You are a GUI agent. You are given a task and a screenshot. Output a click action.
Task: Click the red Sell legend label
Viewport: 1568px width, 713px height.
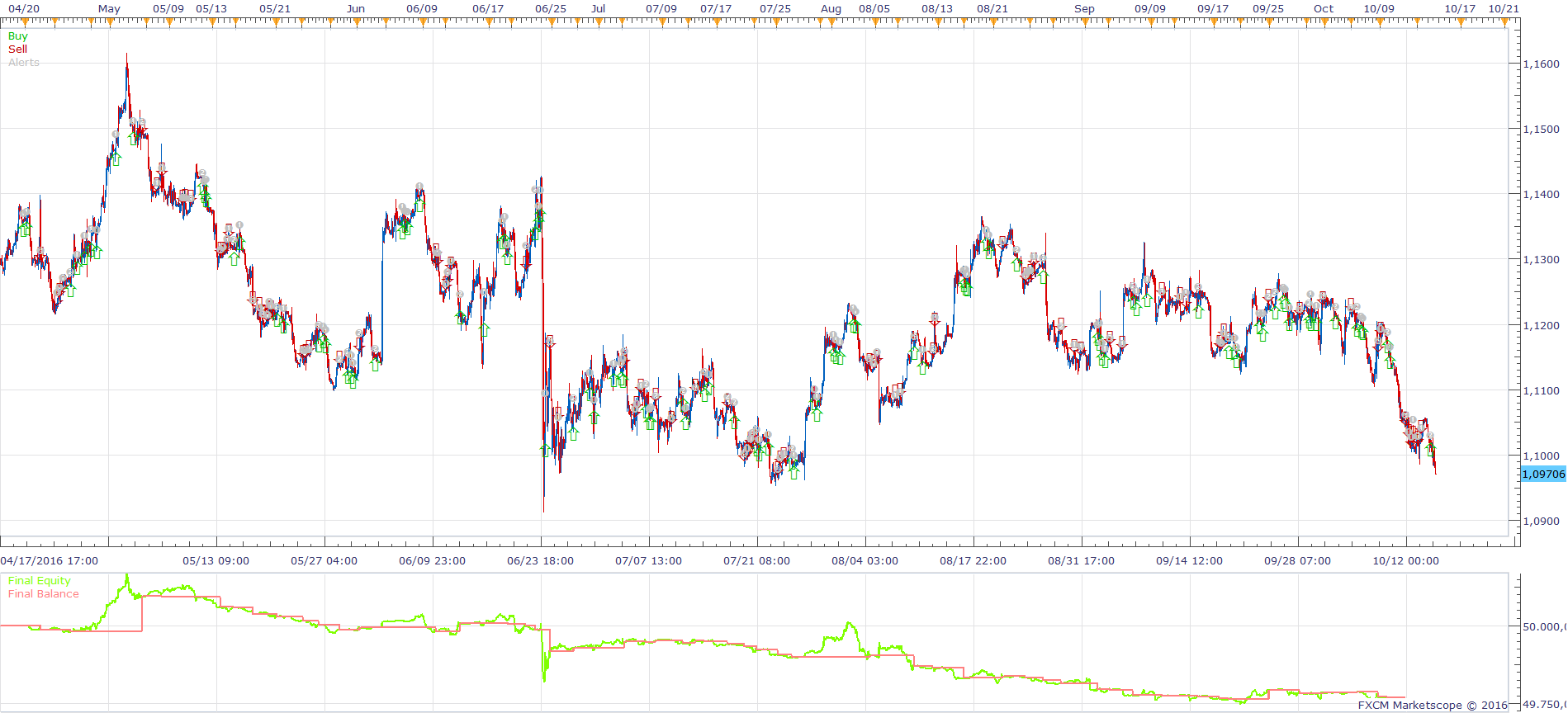17,50
